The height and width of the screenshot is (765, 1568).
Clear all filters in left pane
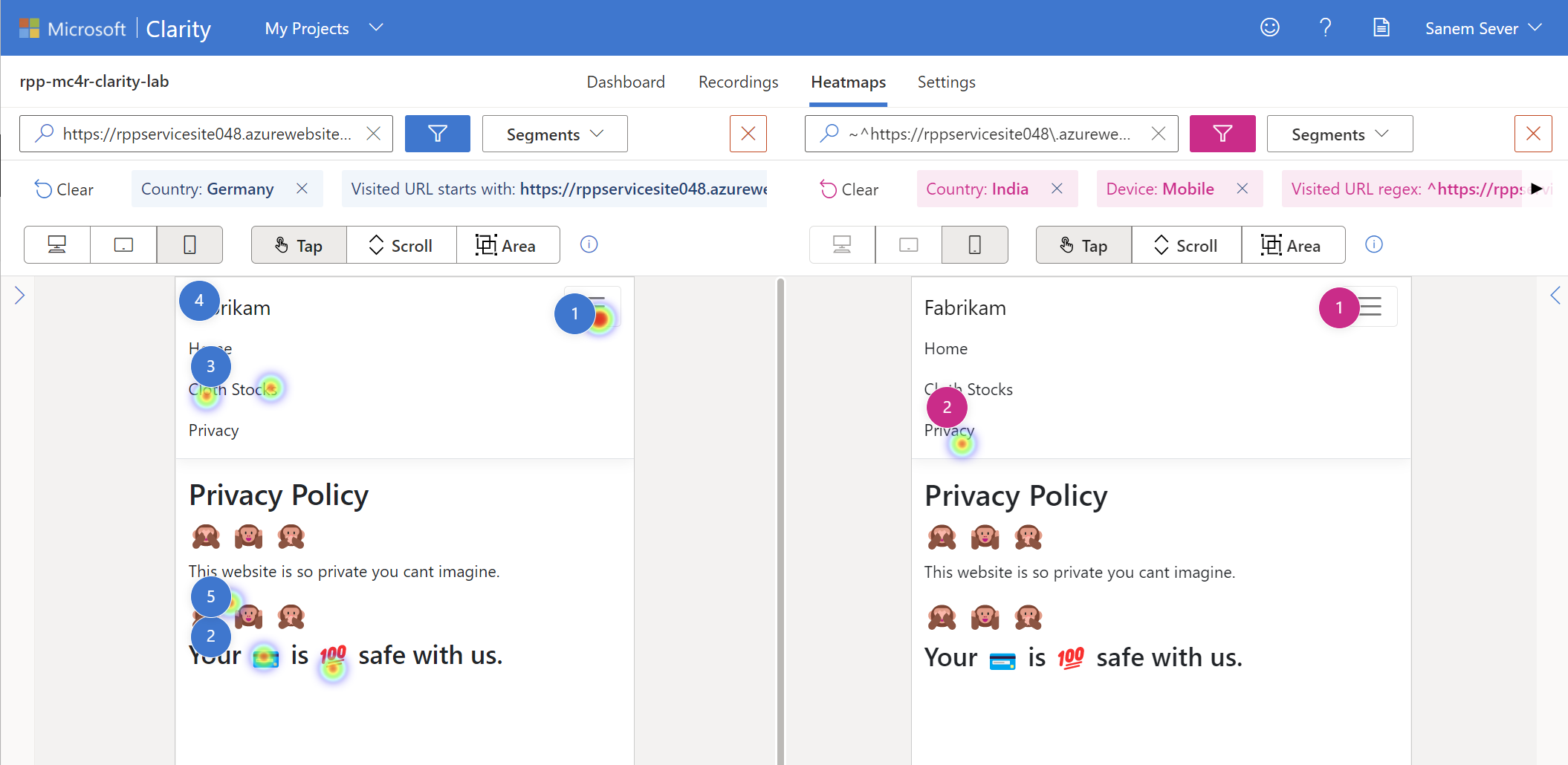click(x=64, y=189)
